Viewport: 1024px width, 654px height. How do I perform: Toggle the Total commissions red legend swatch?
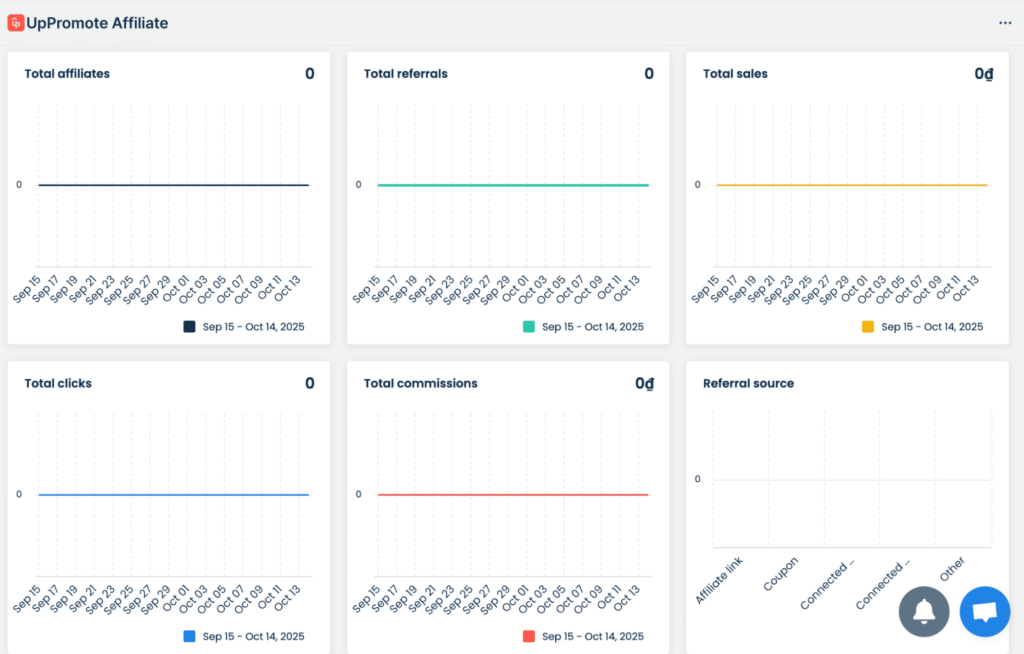[528, 637]
